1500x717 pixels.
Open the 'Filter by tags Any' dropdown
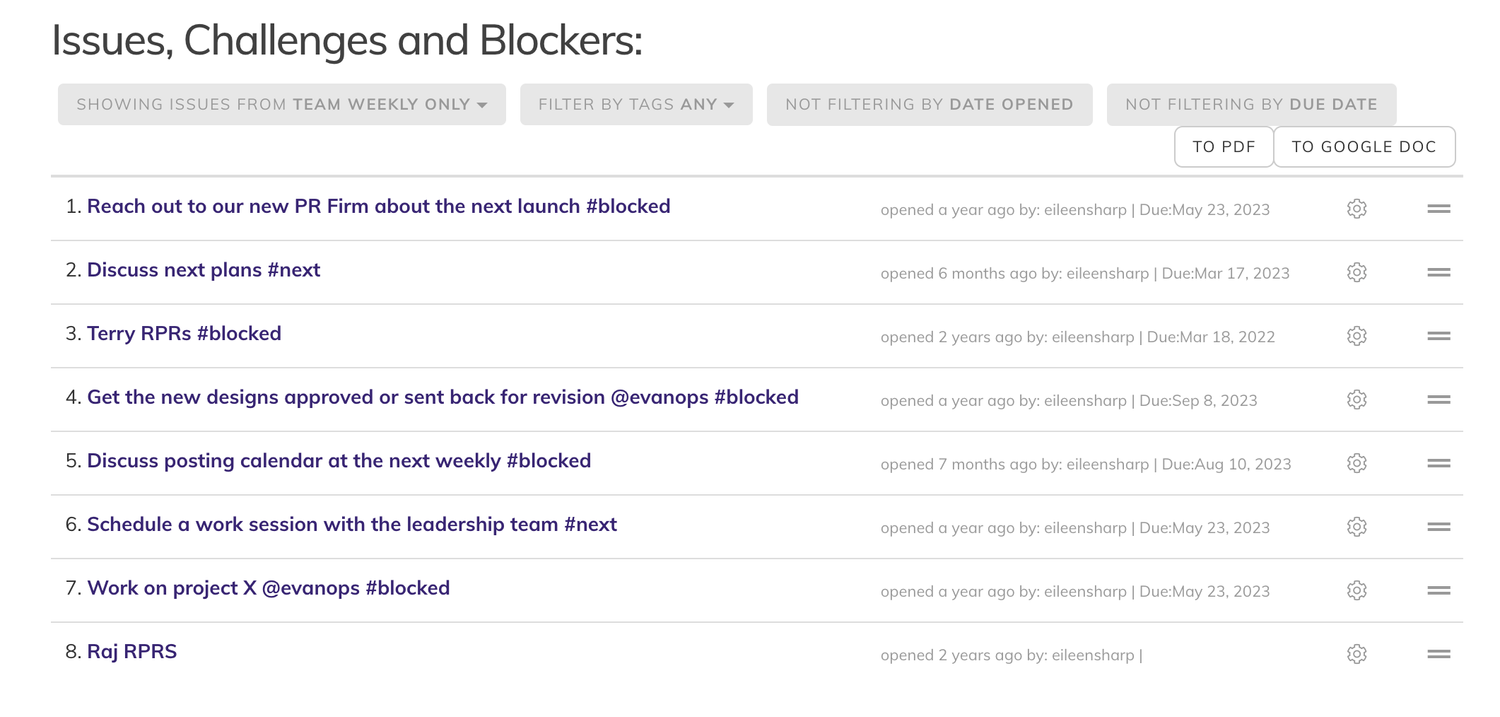coord(636,104)
